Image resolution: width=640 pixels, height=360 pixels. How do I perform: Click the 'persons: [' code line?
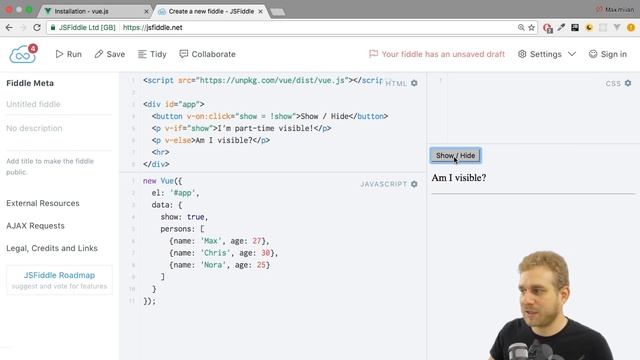[182, 229]
